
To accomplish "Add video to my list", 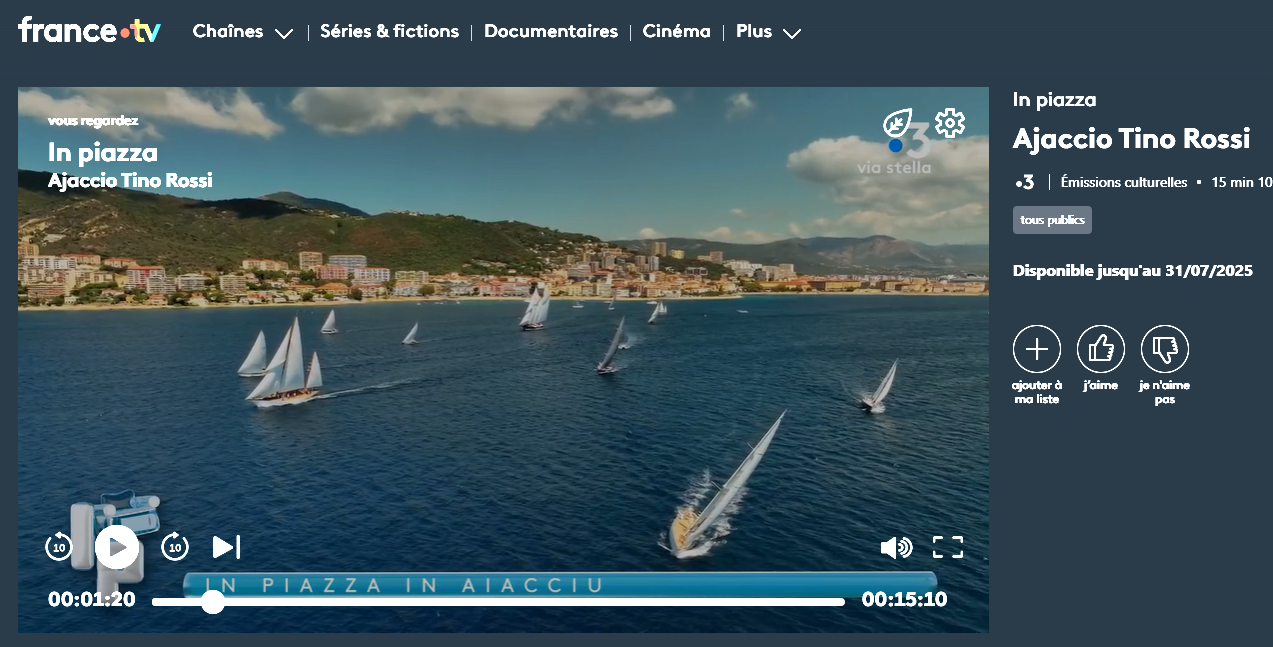I will click(x=1037, y=349).
